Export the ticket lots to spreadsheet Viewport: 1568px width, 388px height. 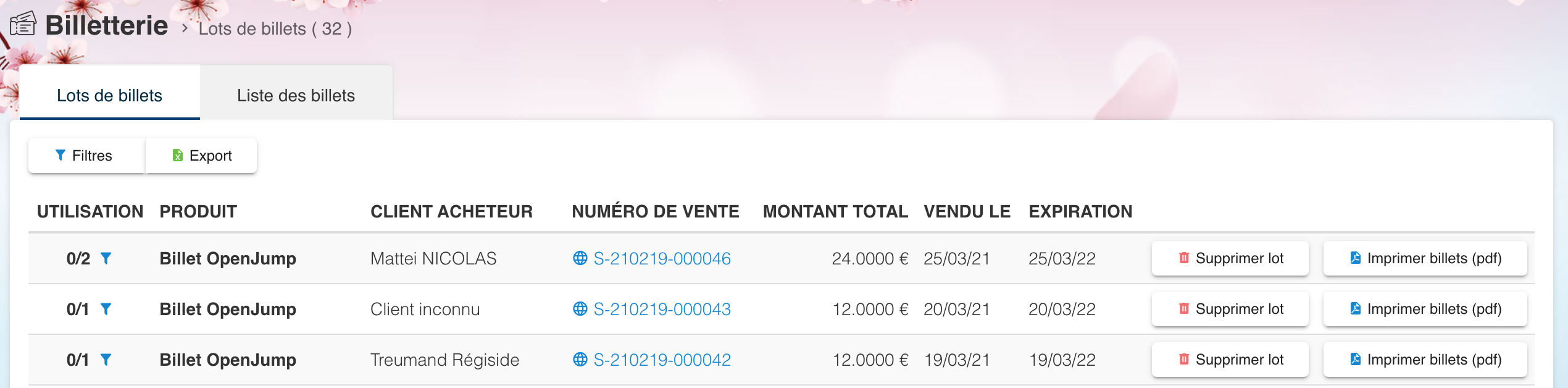[202, 156]
